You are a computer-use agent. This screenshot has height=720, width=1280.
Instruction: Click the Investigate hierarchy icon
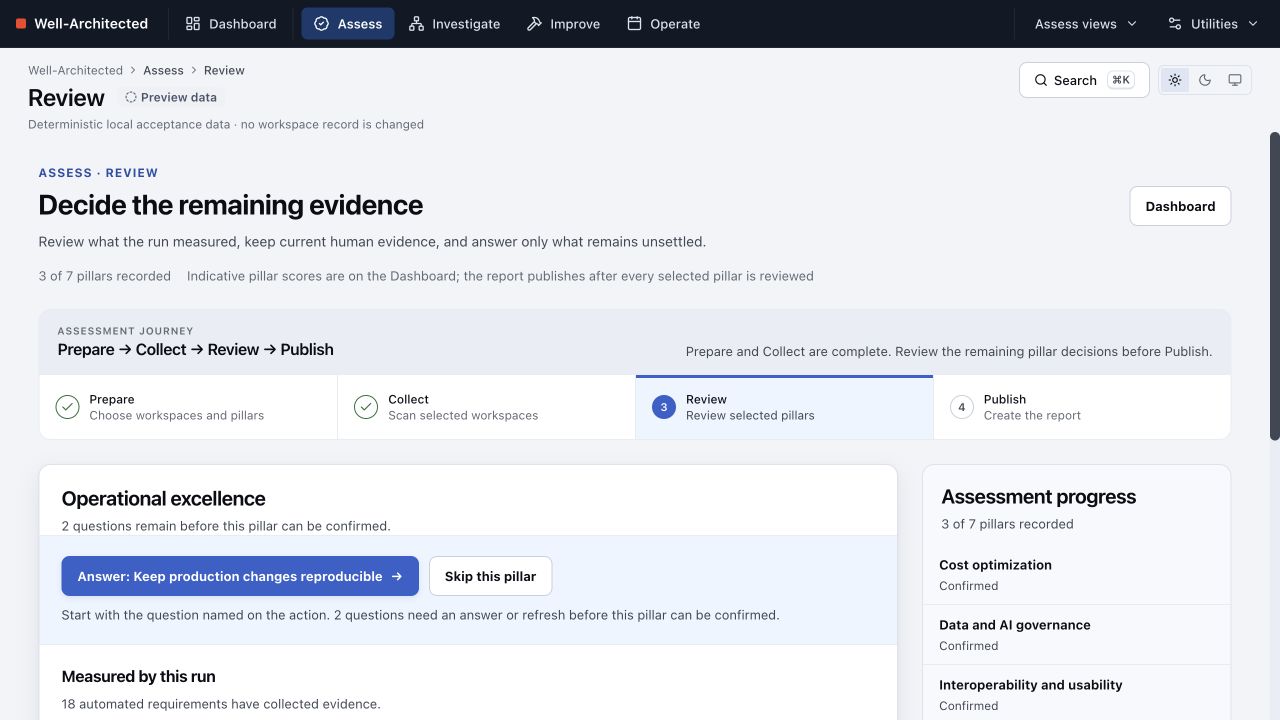[416, 24]
